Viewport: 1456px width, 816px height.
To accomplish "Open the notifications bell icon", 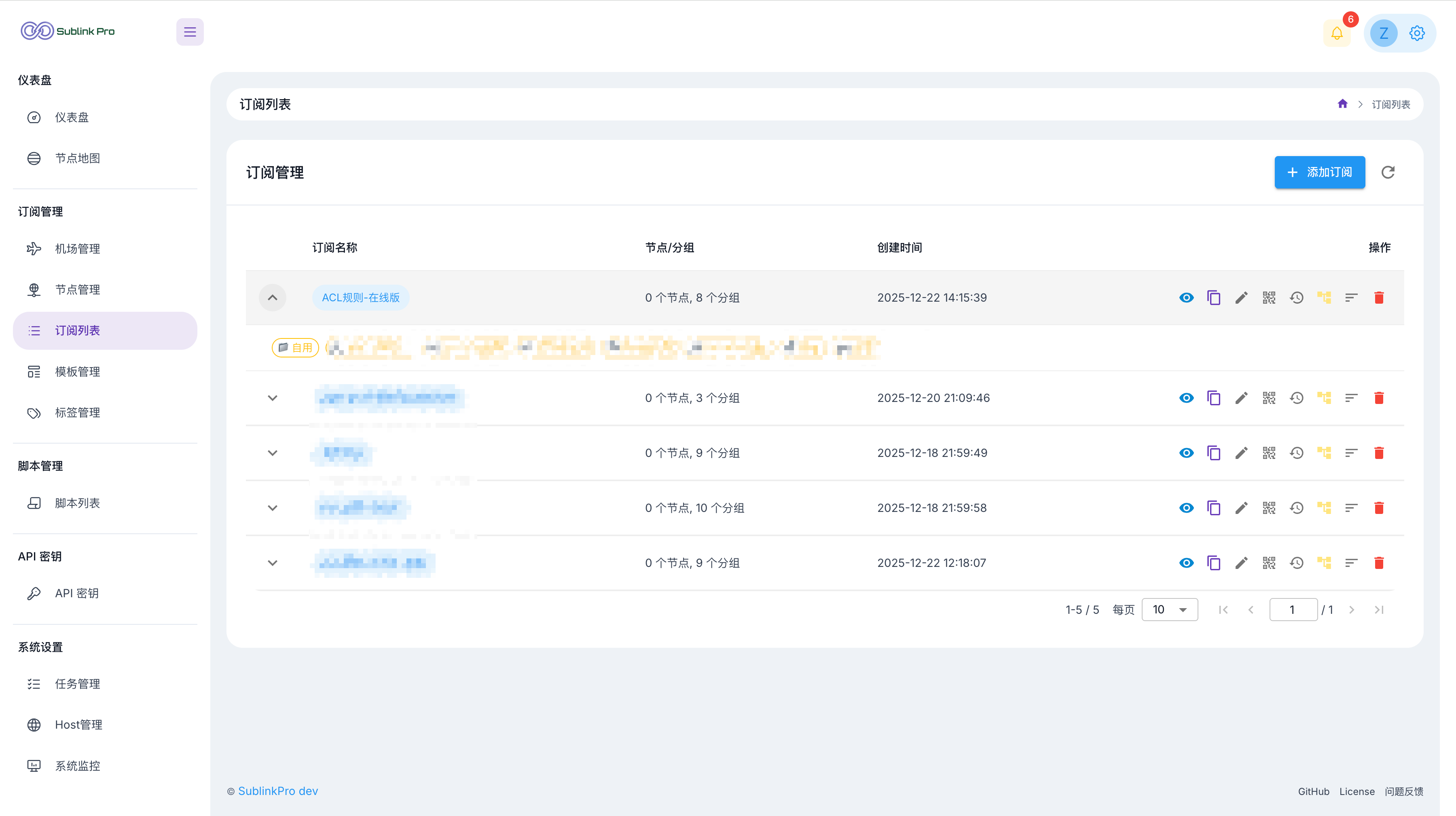I will pos(1337,33).
